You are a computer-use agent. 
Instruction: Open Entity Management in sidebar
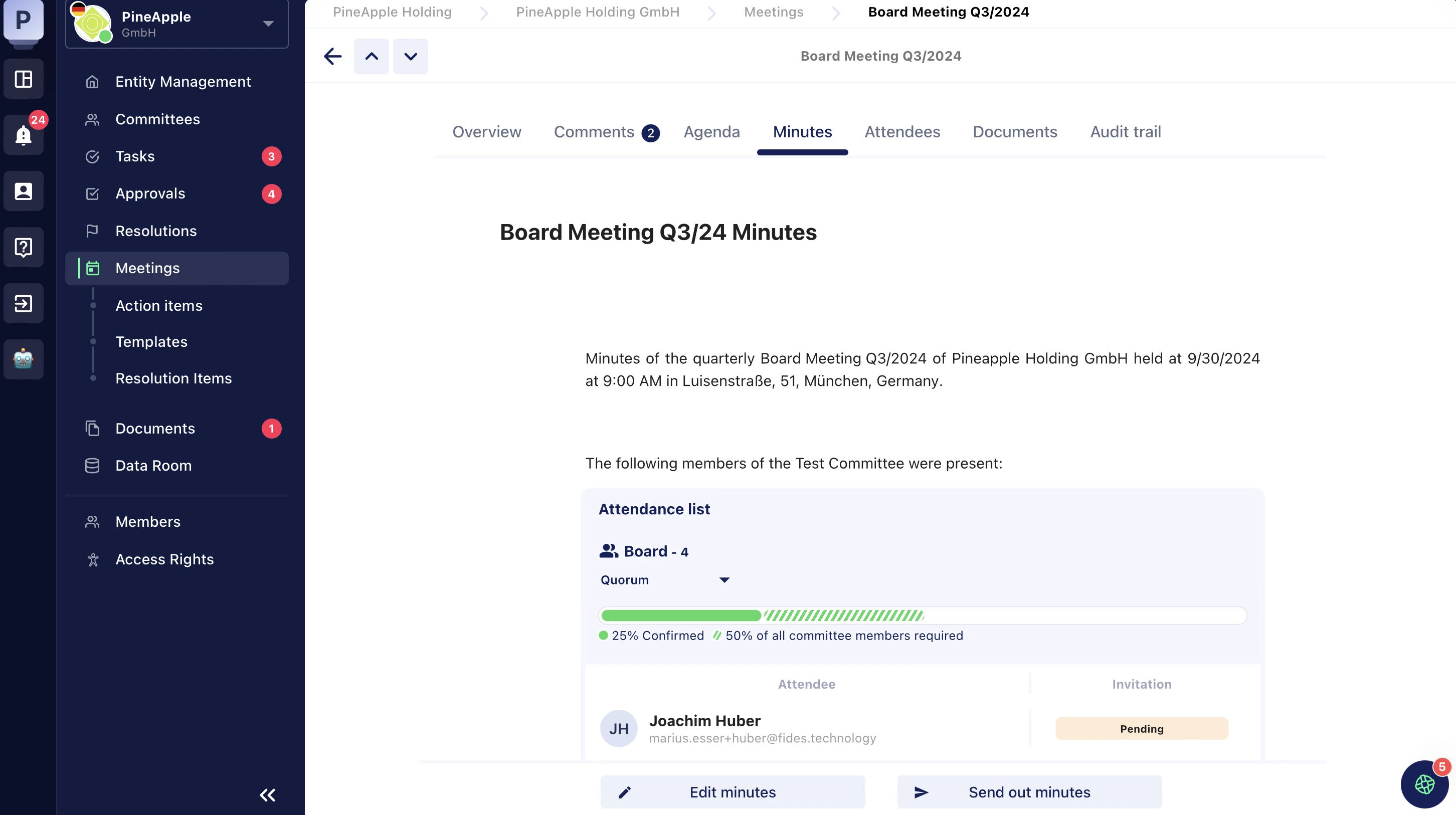177,82
